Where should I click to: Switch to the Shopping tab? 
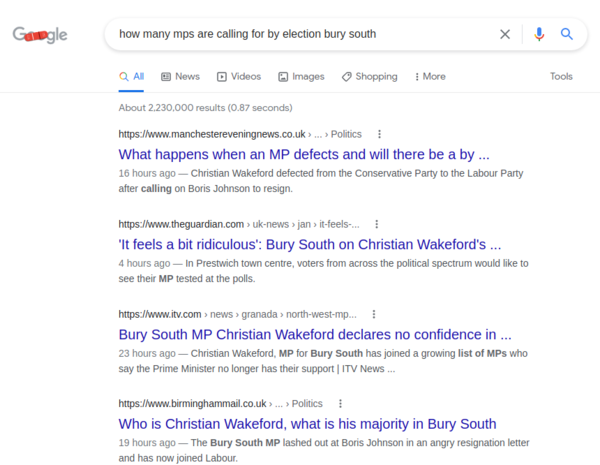pyautogui.click(x=370, y=77)
